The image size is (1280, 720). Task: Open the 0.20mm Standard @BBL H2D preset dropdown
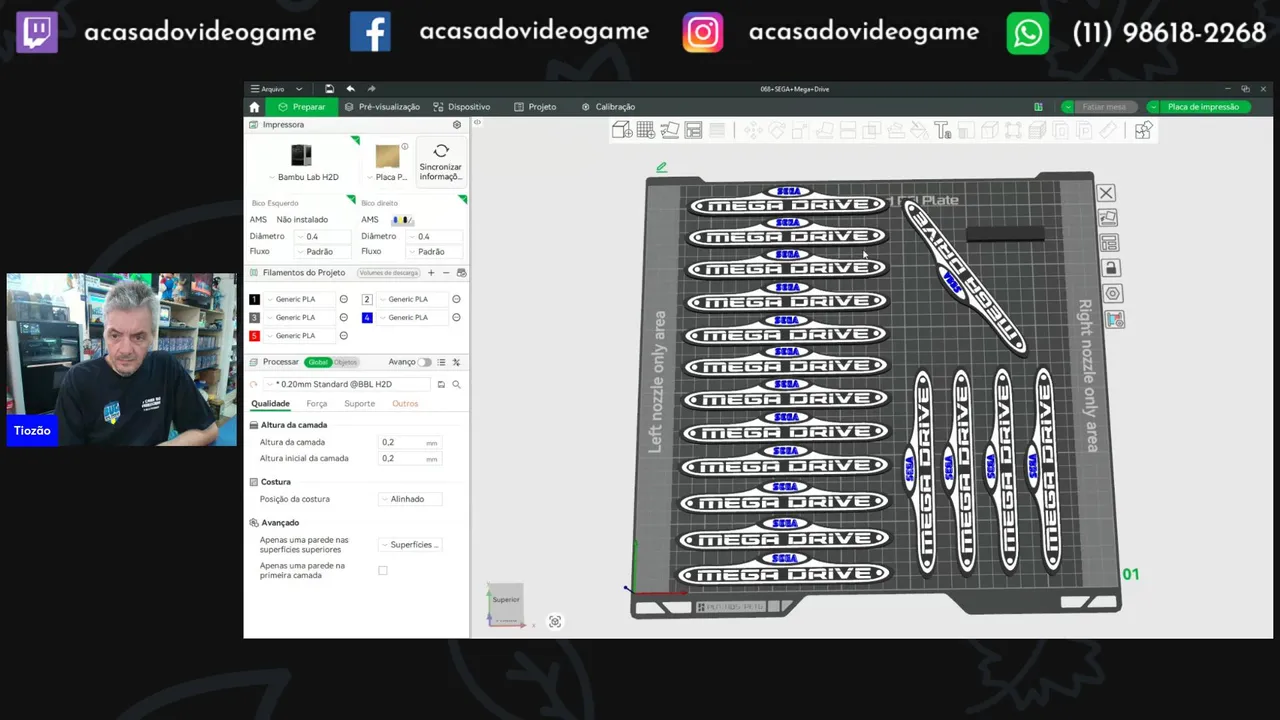tap(348, 384)
